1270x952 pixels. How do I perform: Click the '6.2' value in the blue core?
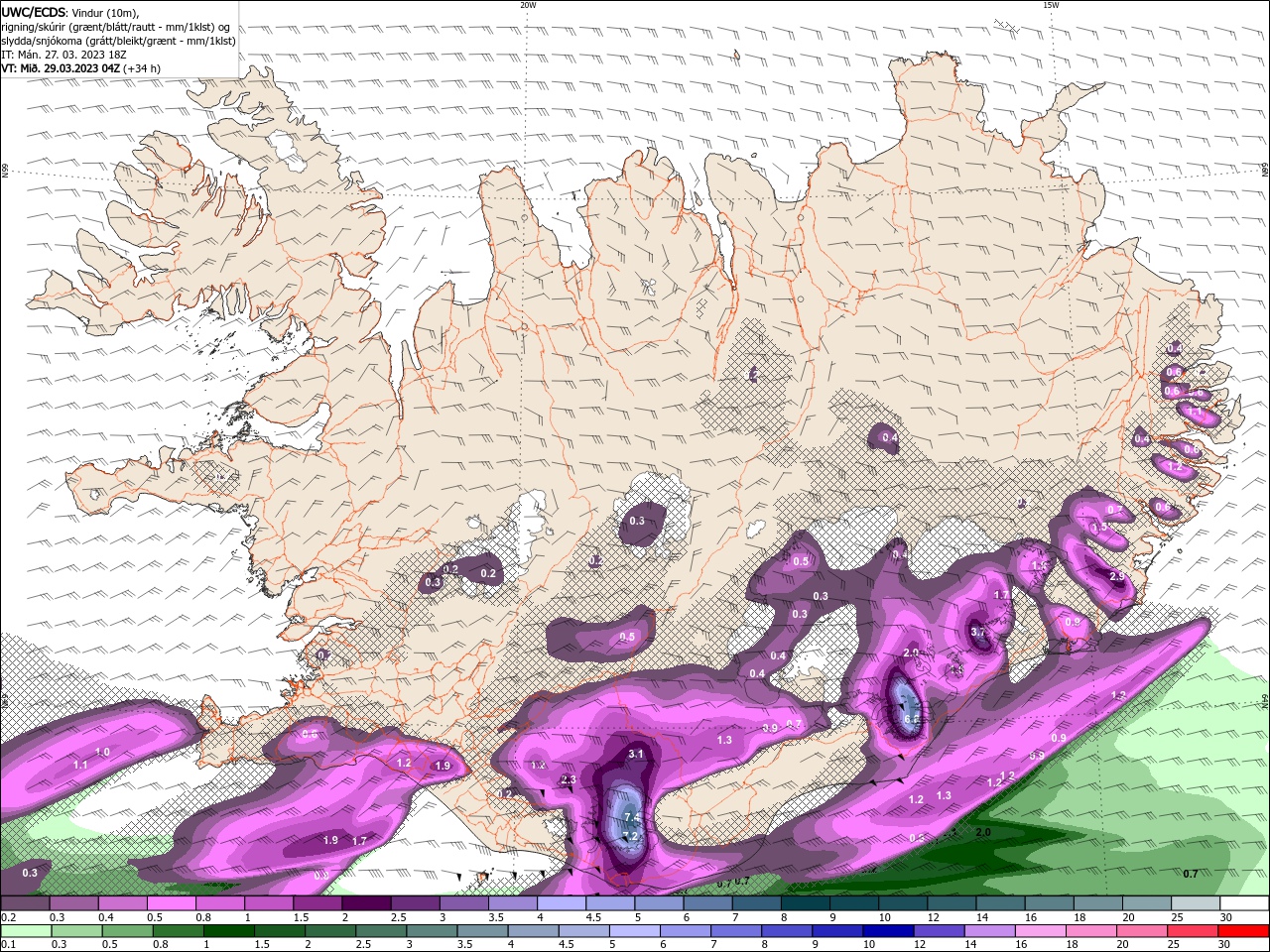tap(911, 719)
